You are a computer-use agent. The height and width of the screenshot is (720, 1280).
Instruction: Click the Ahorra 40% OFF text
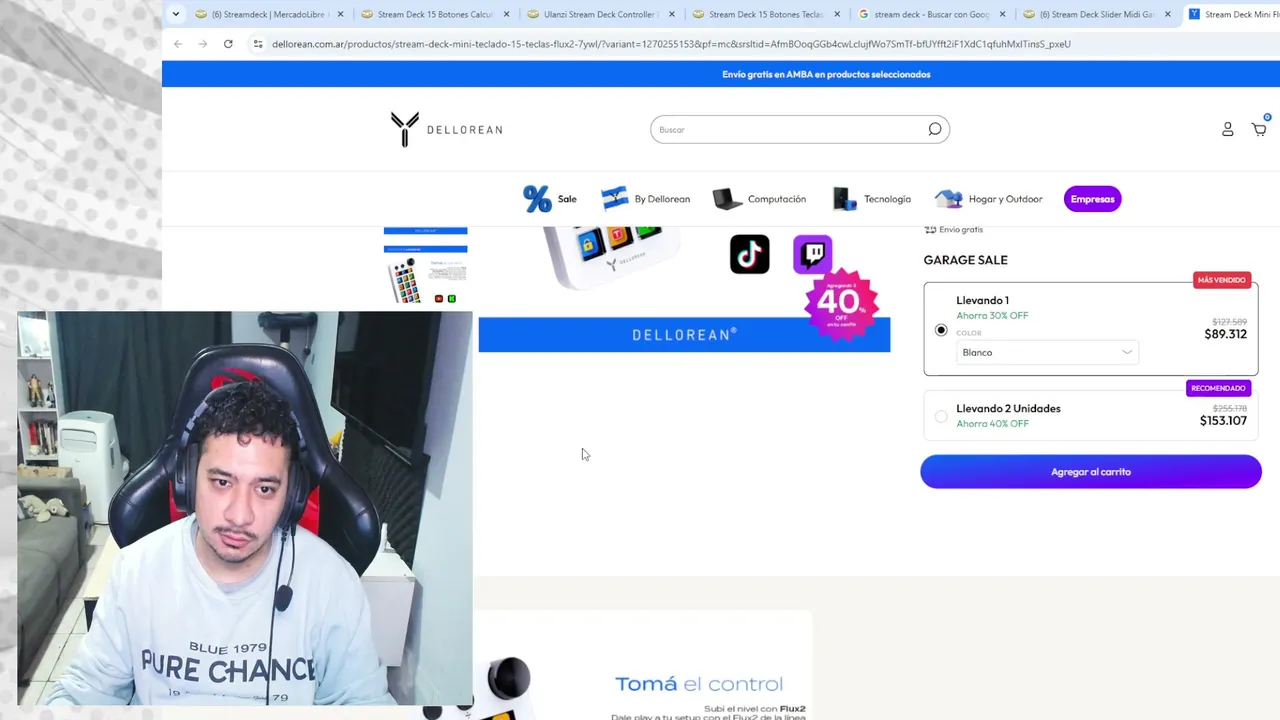click(x=992, y=424)
